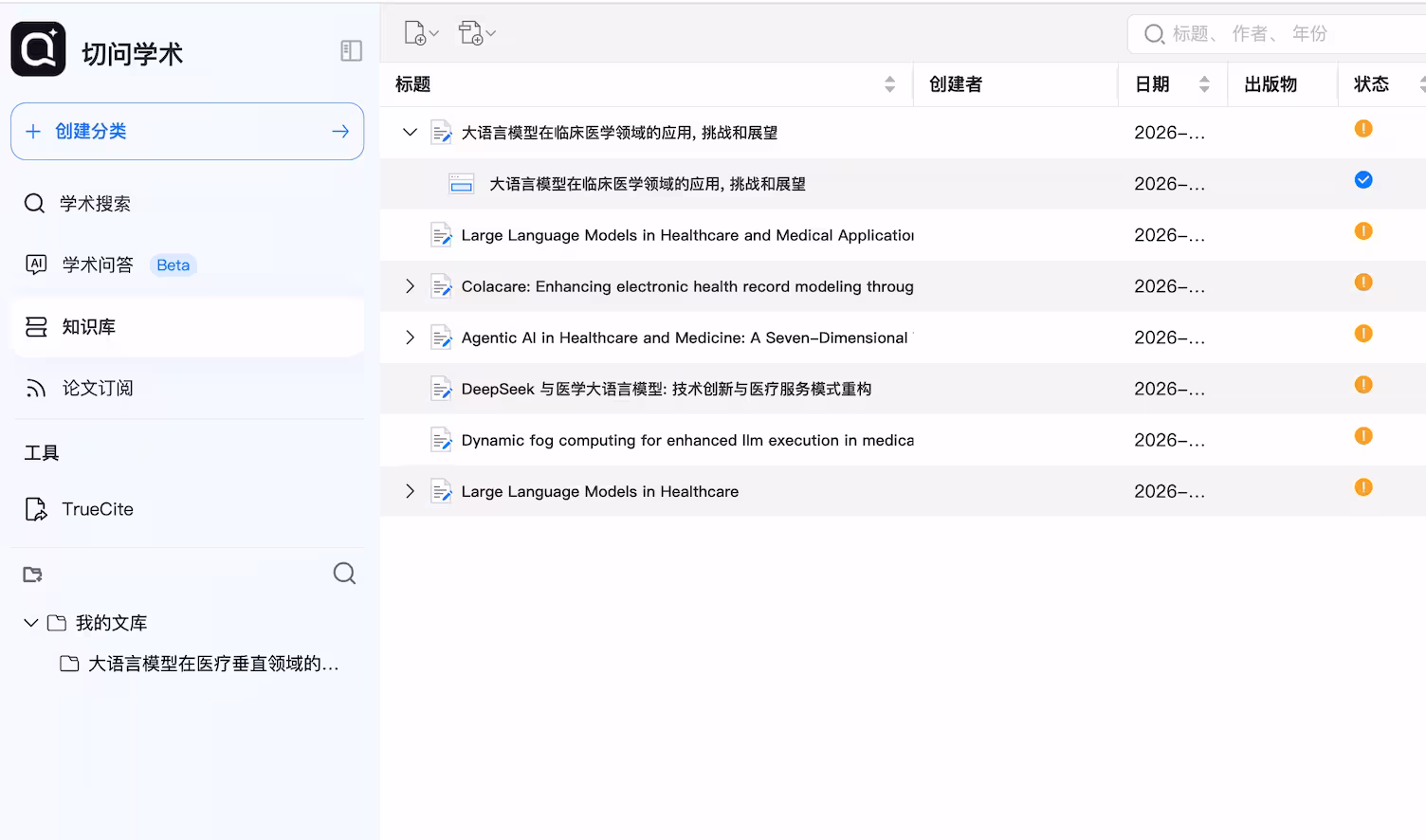Click the 创建分类 button
Viewport: 1426px width, 840px height.
click(x=187, y=131)
